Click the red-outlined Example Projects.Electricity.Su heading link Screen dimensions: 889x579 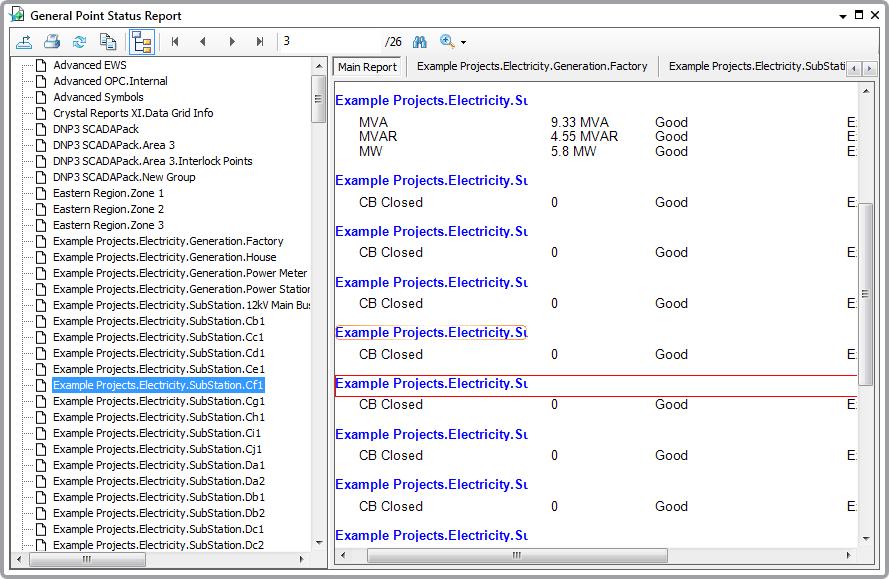[430, 384]
